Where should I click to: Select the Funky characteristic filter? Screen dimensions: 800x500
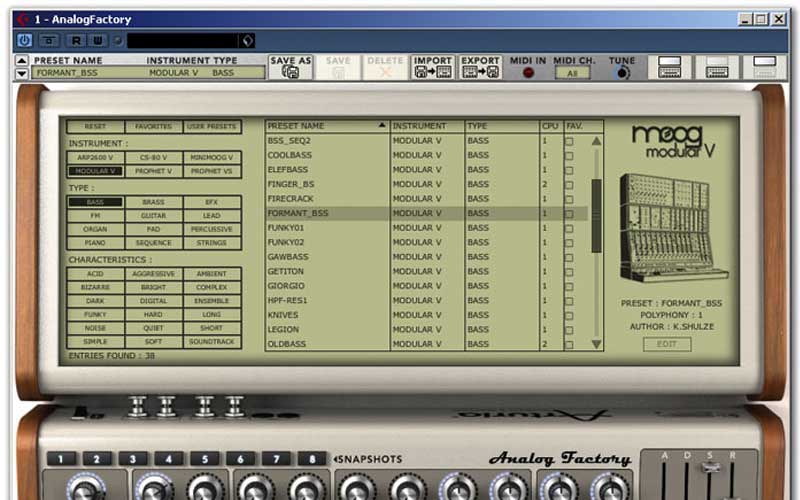point(95,314)
